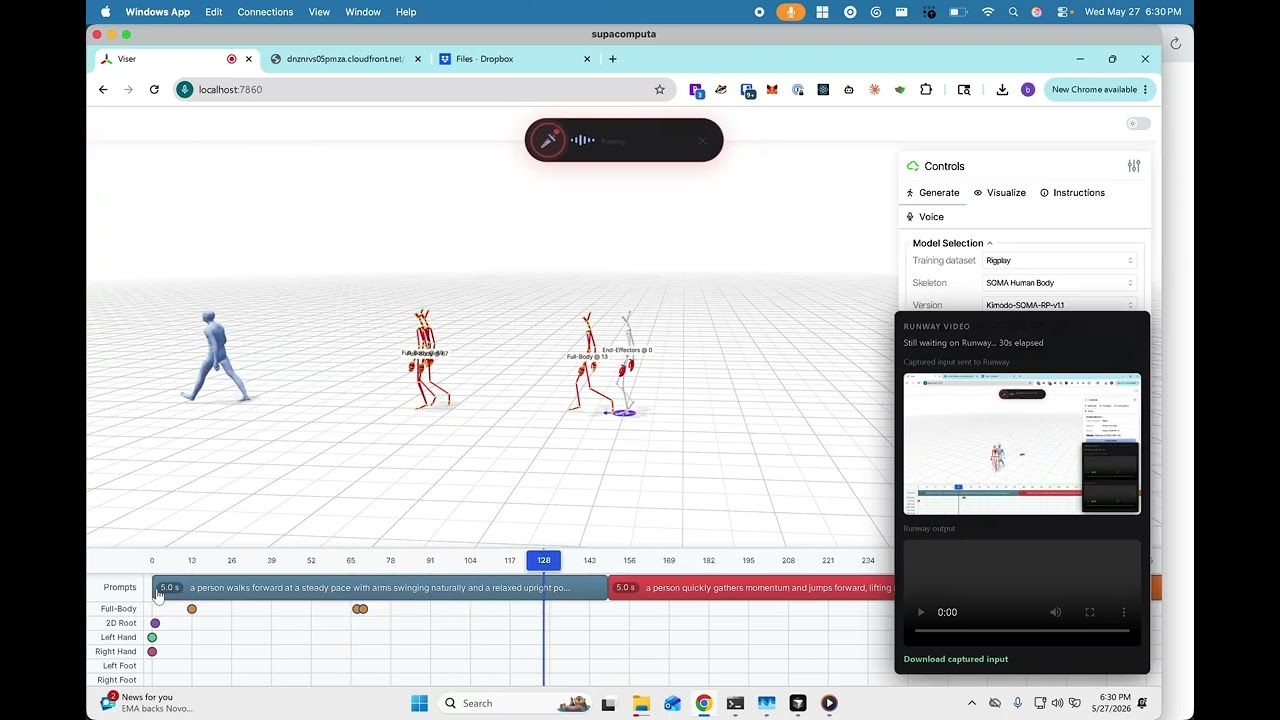Click the microphone button in recording overlay
Screen dimensions: 1280x720
548,140
